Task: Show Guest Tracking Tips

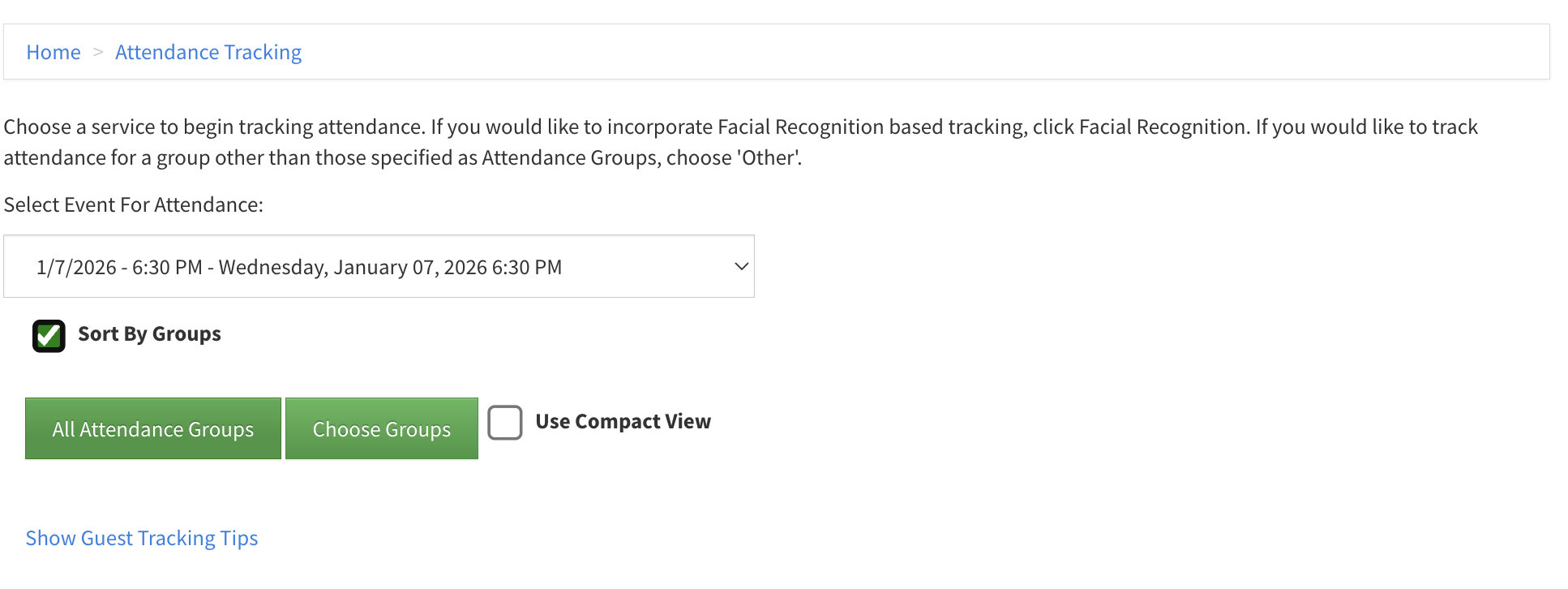Action: tap(142, 538)
